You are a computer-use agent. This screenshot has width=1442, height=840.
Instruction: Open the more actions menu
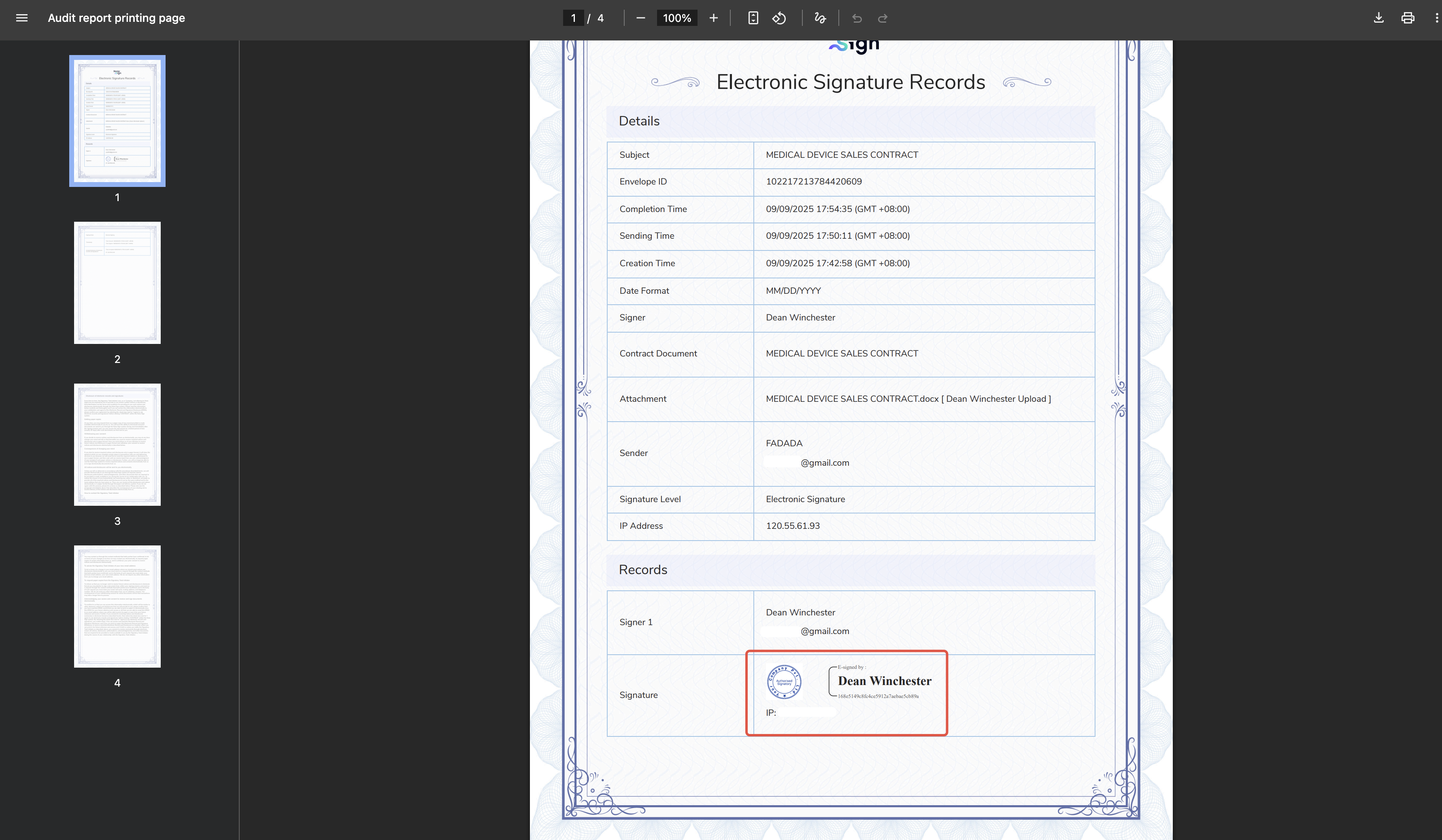click(x=1436, y=18)
